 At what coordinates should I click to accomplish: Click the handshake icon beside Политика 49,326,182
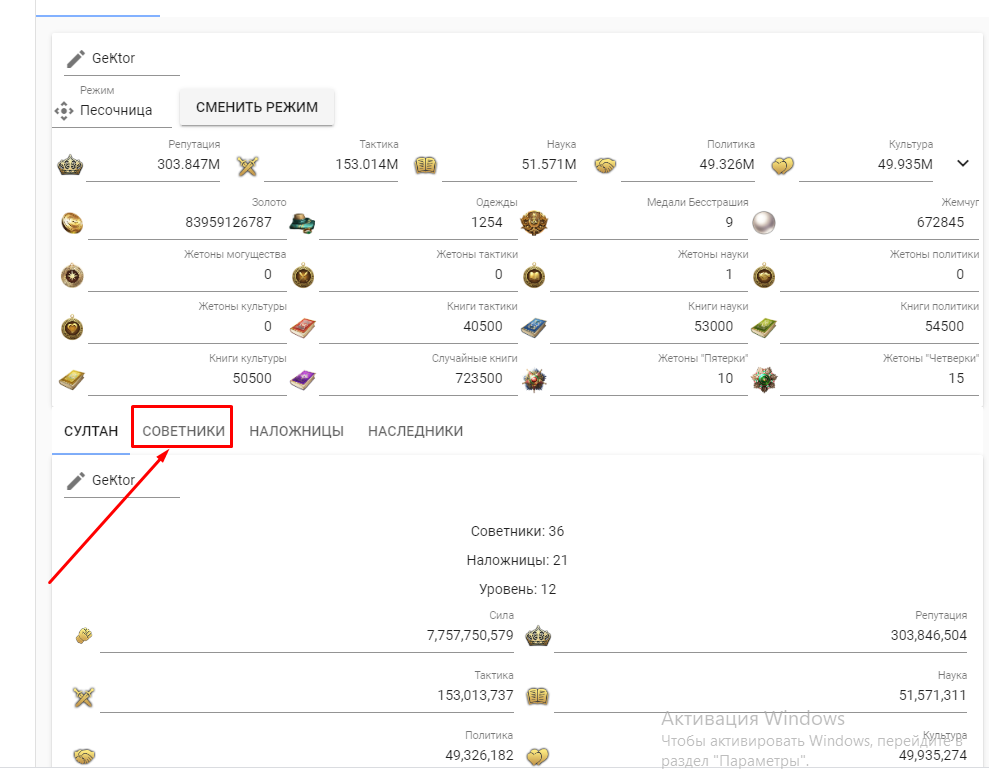(x=84, y=756)
